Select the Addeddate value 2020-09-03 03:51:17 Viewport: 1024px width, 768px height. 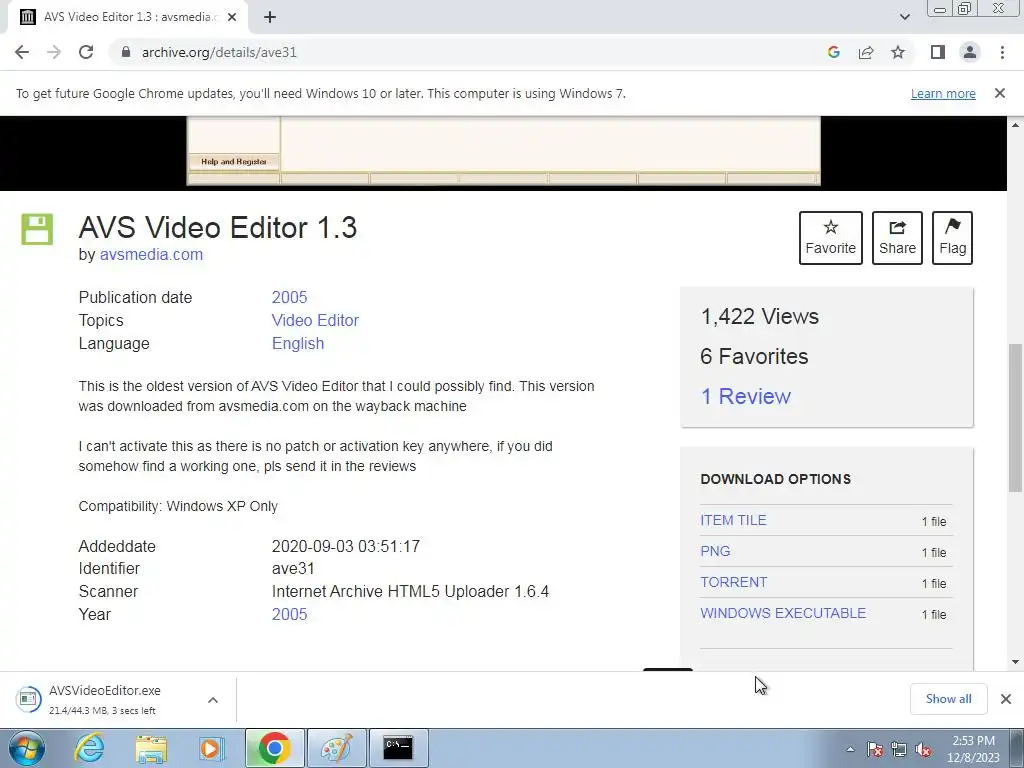pyautogui.click(x=345, y=546)
